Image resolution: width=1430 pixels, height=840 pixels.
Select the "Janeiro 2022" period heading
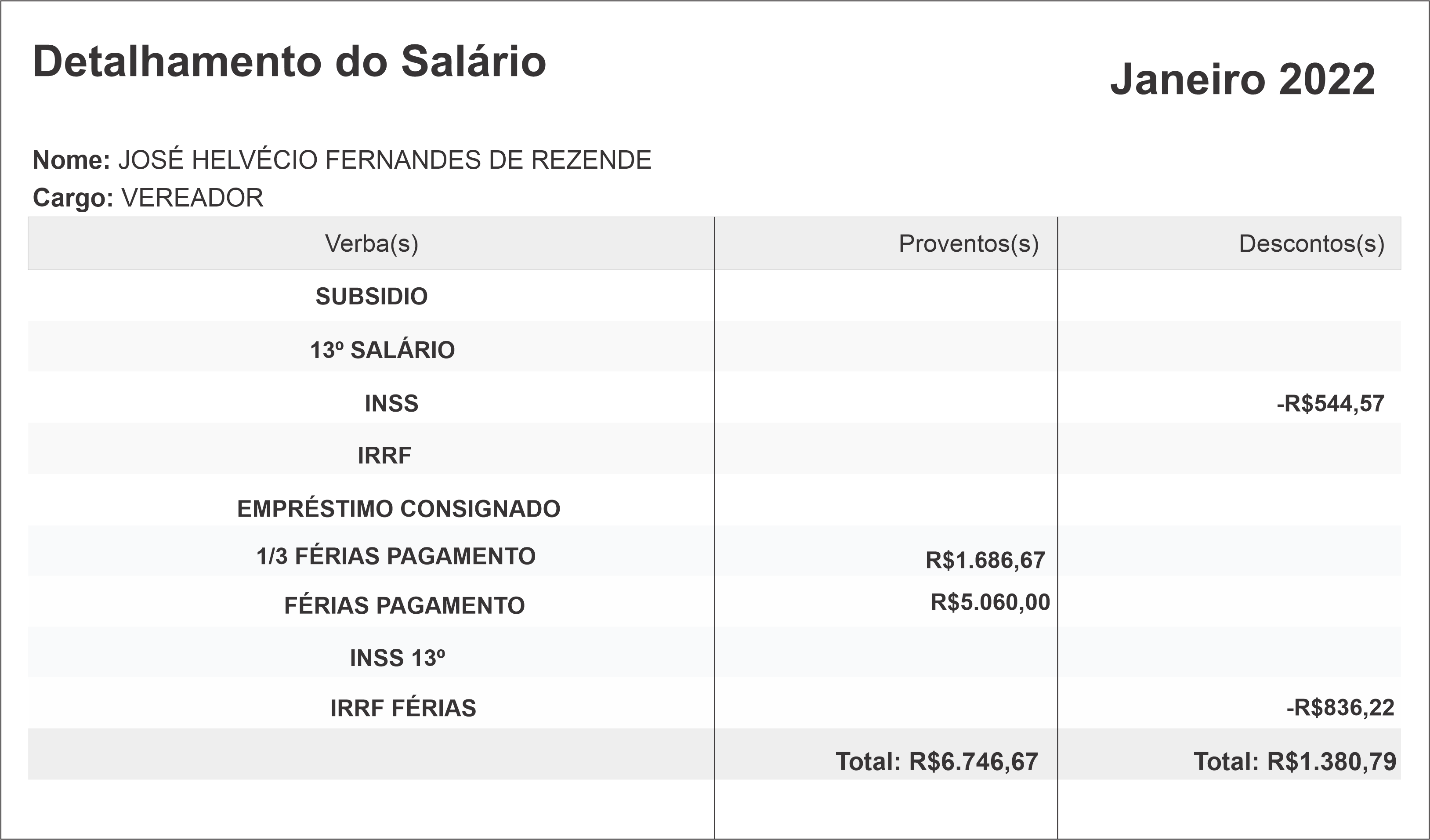pyautogui.click(x=1242, y=80)
